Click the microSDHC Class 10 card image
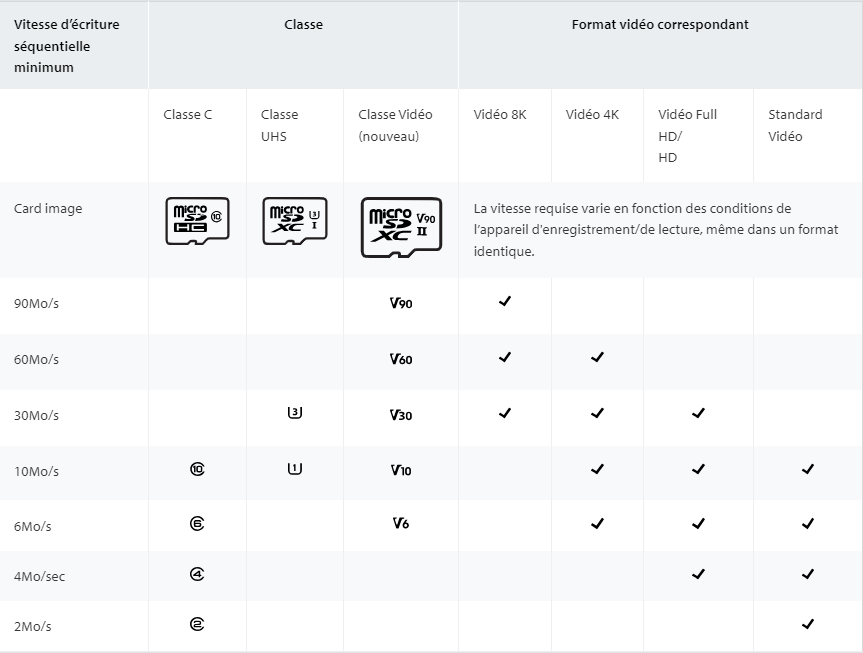This screenshot has width=863, height=653. coord(197,221)
